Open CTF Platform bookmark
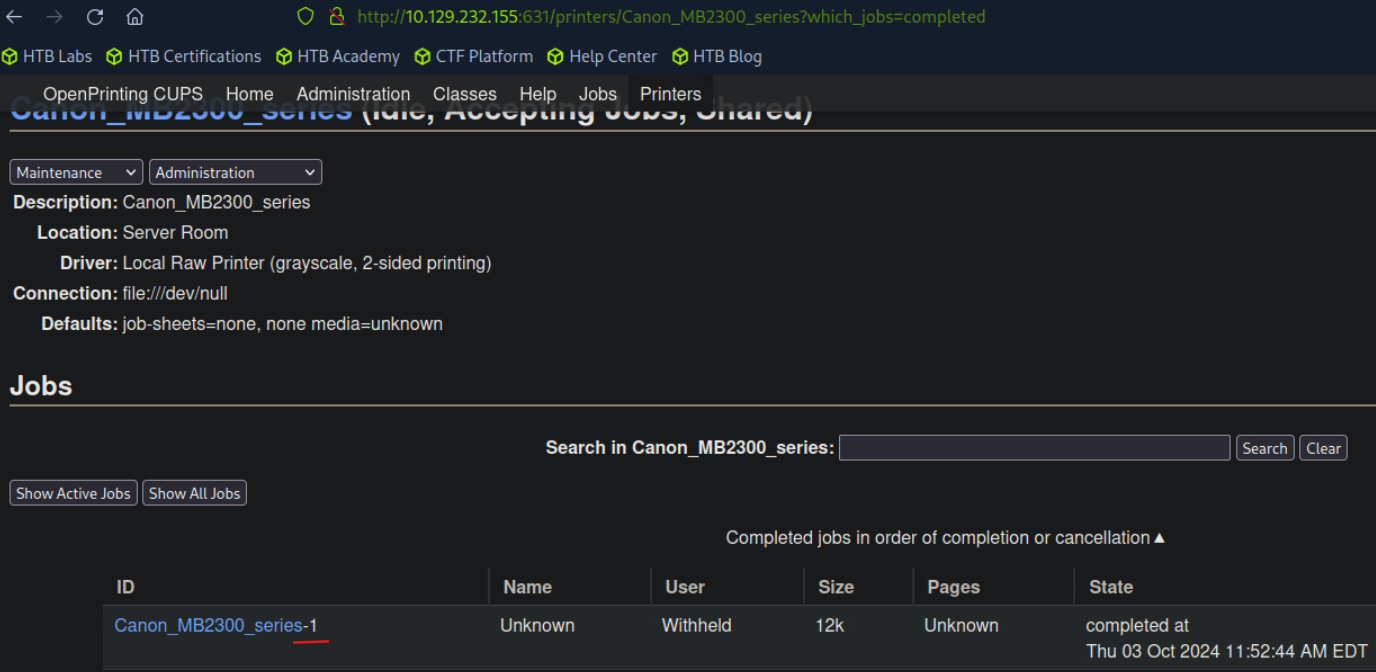 pyautogui.click(x=474, y=56)
